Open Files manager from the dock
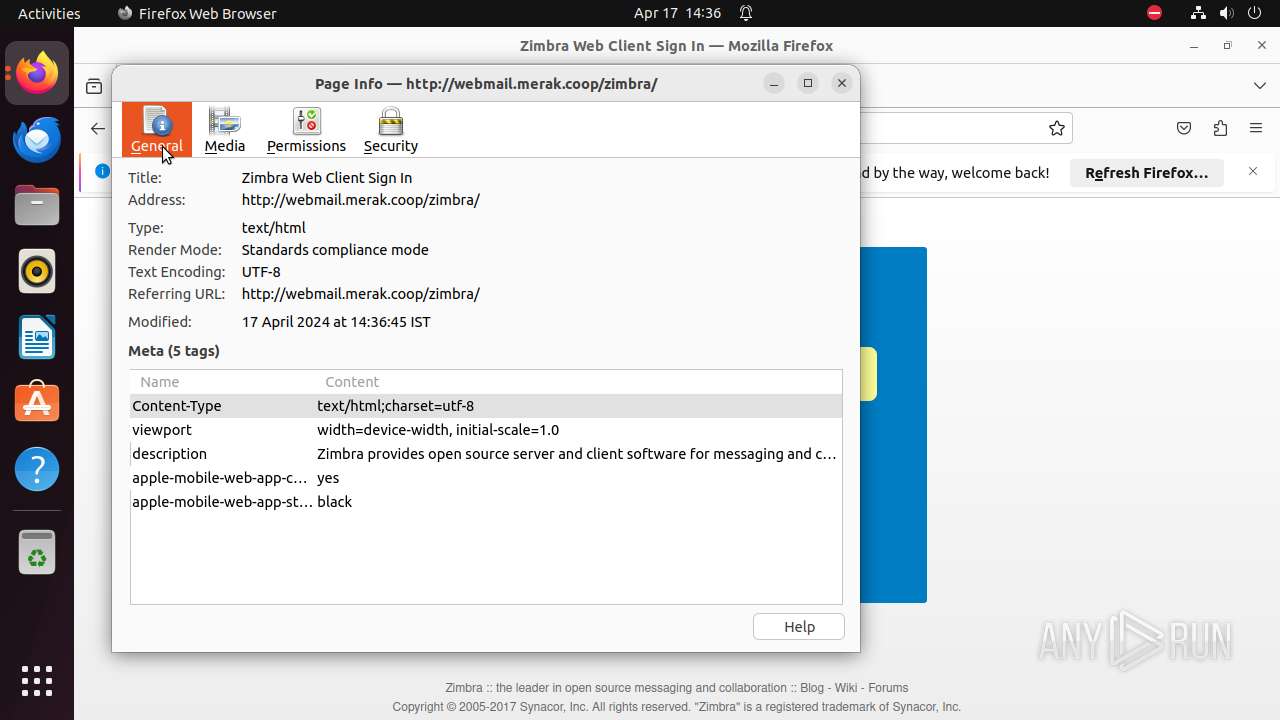 click(x=37, y=205)
